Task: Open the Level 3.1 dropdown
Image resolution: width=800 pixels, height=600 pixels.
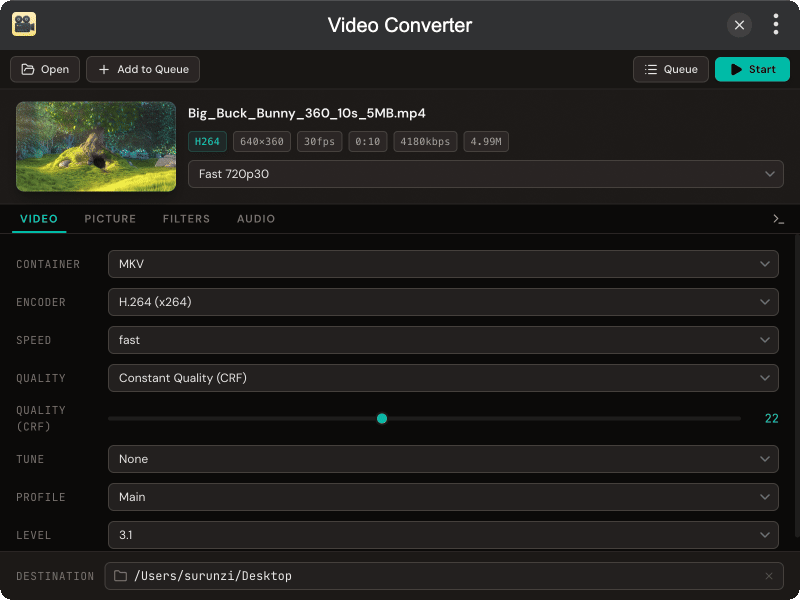Action: pos(443,535)
